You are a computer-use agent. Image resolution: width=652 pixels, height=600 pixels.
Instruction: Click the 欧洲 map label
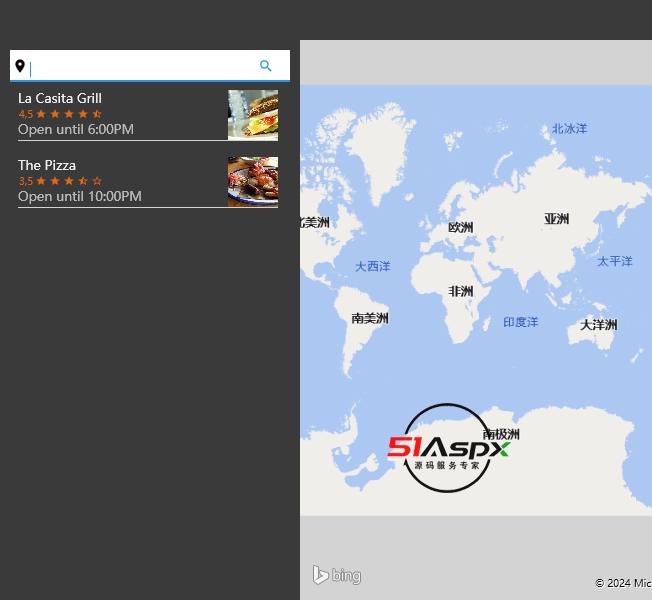click(460, 227)
